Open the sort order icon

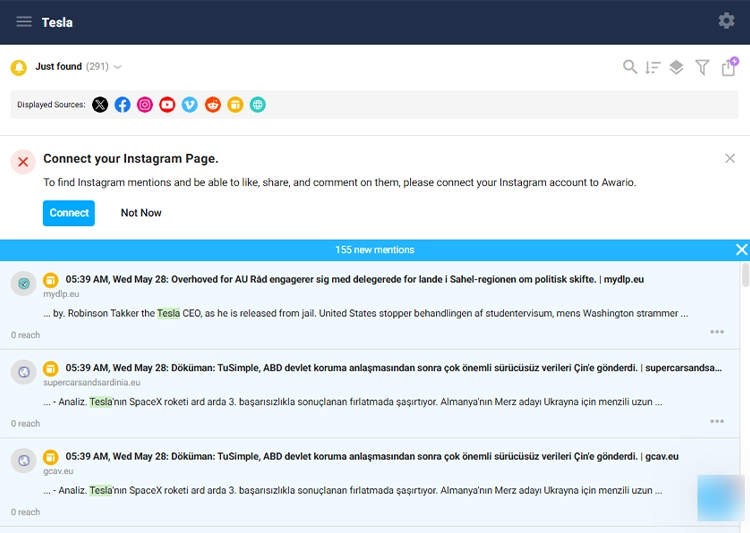click(652, 67)
